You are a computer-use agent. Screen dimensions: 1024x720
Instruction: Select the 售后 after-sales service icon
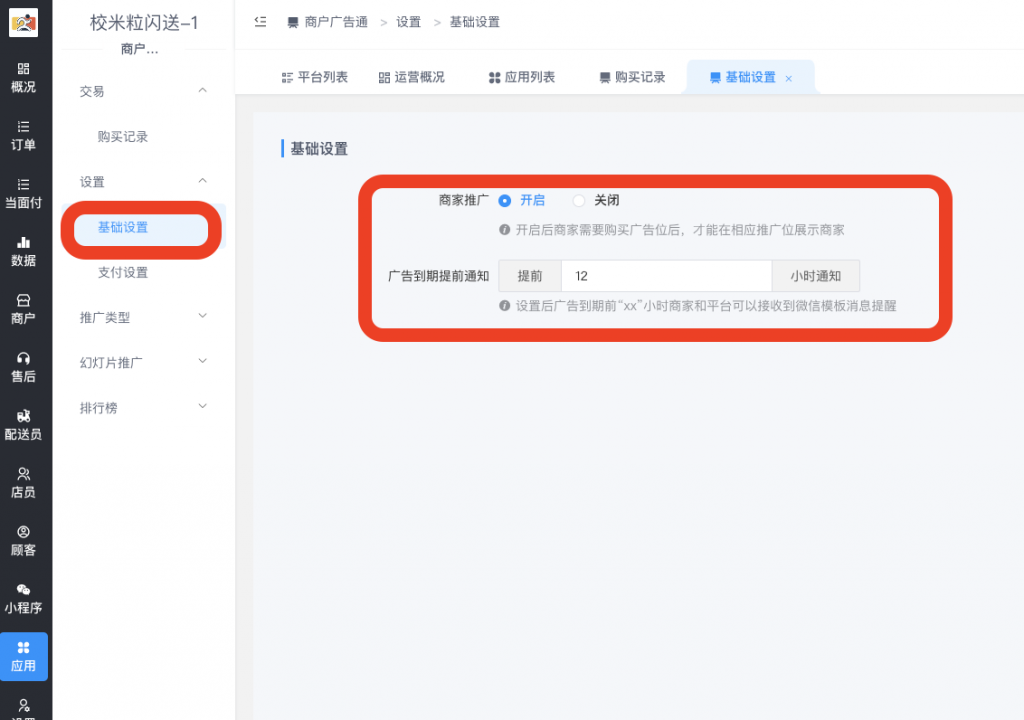pos(25,365)
